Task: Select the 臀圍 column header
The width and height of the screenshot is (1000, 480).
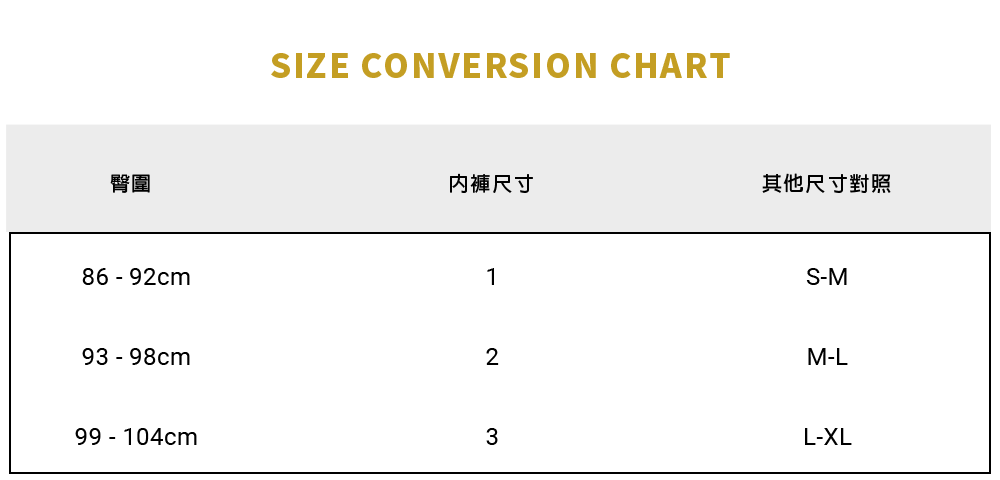Action: (x=131, y=184)
